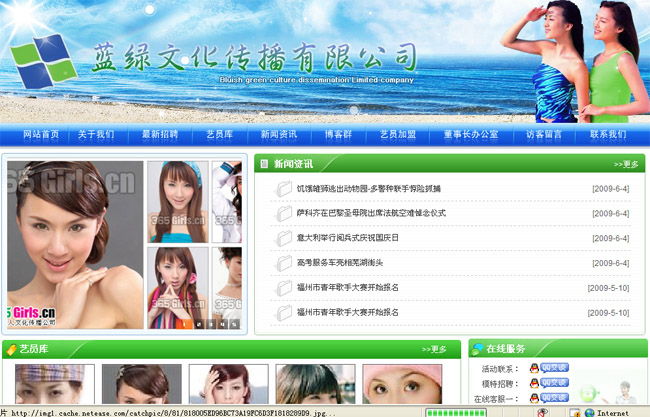650x417 pixels.
Task: Click the Internet zone icon in status bar
Action: click(587, 412)
